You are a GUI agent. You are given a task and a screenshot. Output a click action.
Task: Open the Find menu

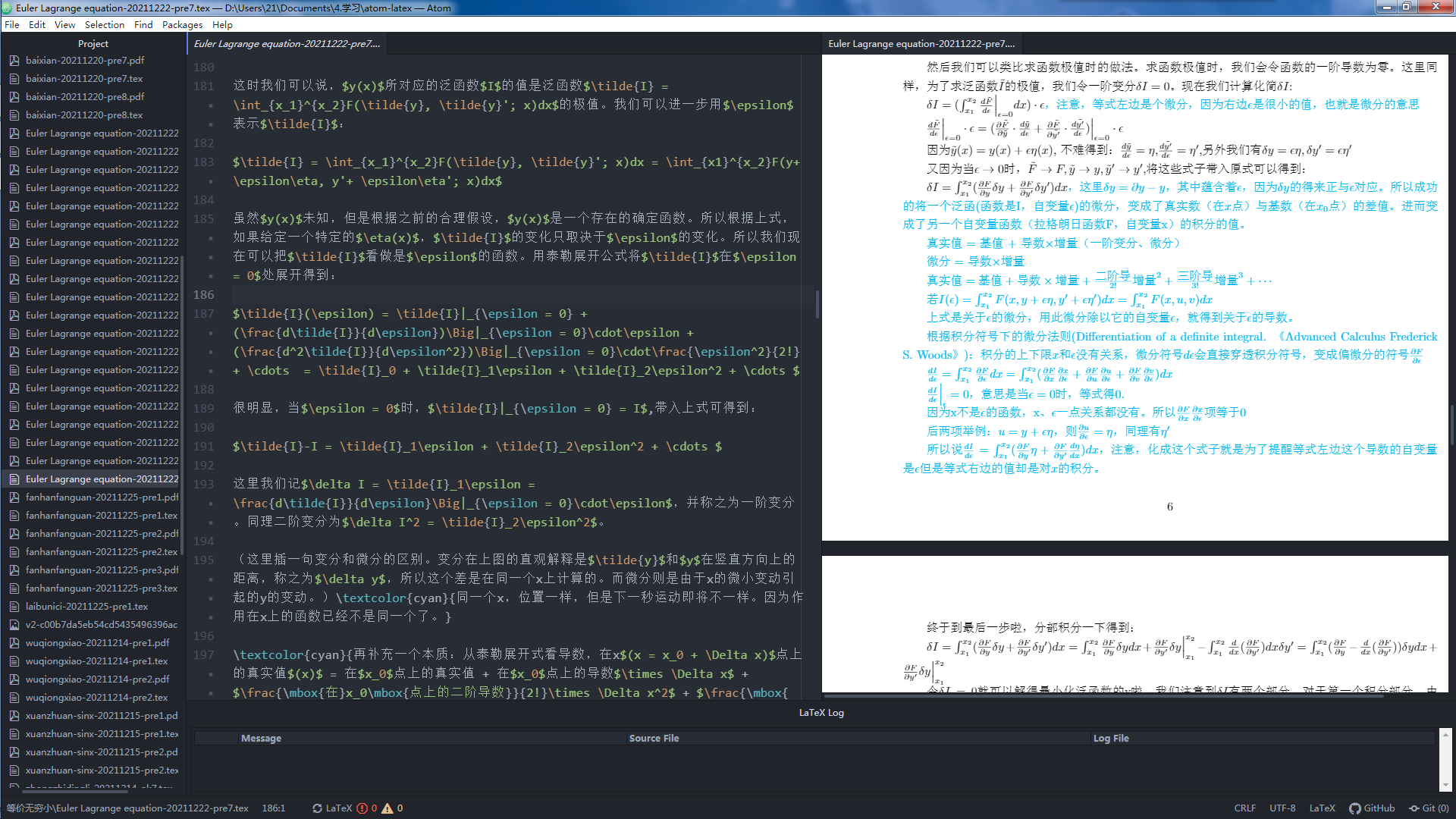143,25
